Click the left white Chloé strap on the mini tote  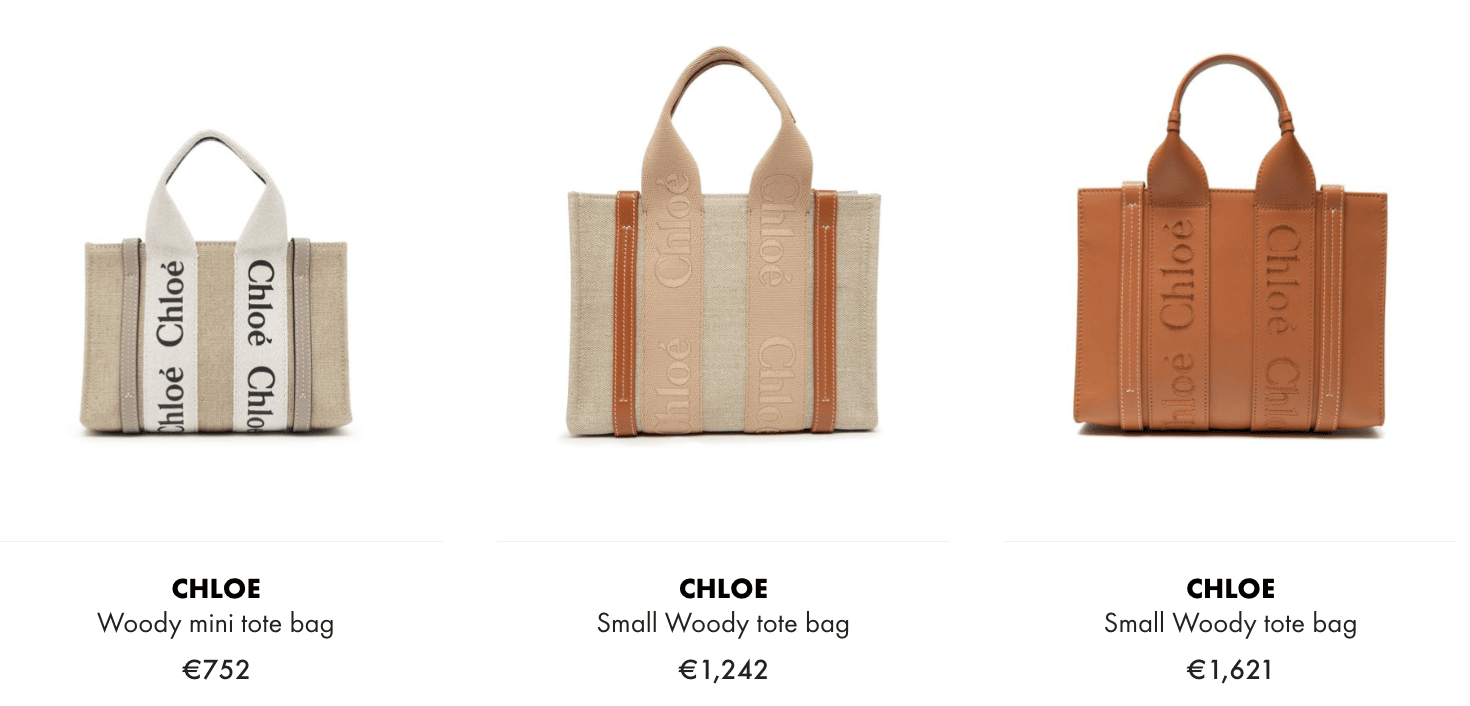pyautogui.click(x=171, y=335)
